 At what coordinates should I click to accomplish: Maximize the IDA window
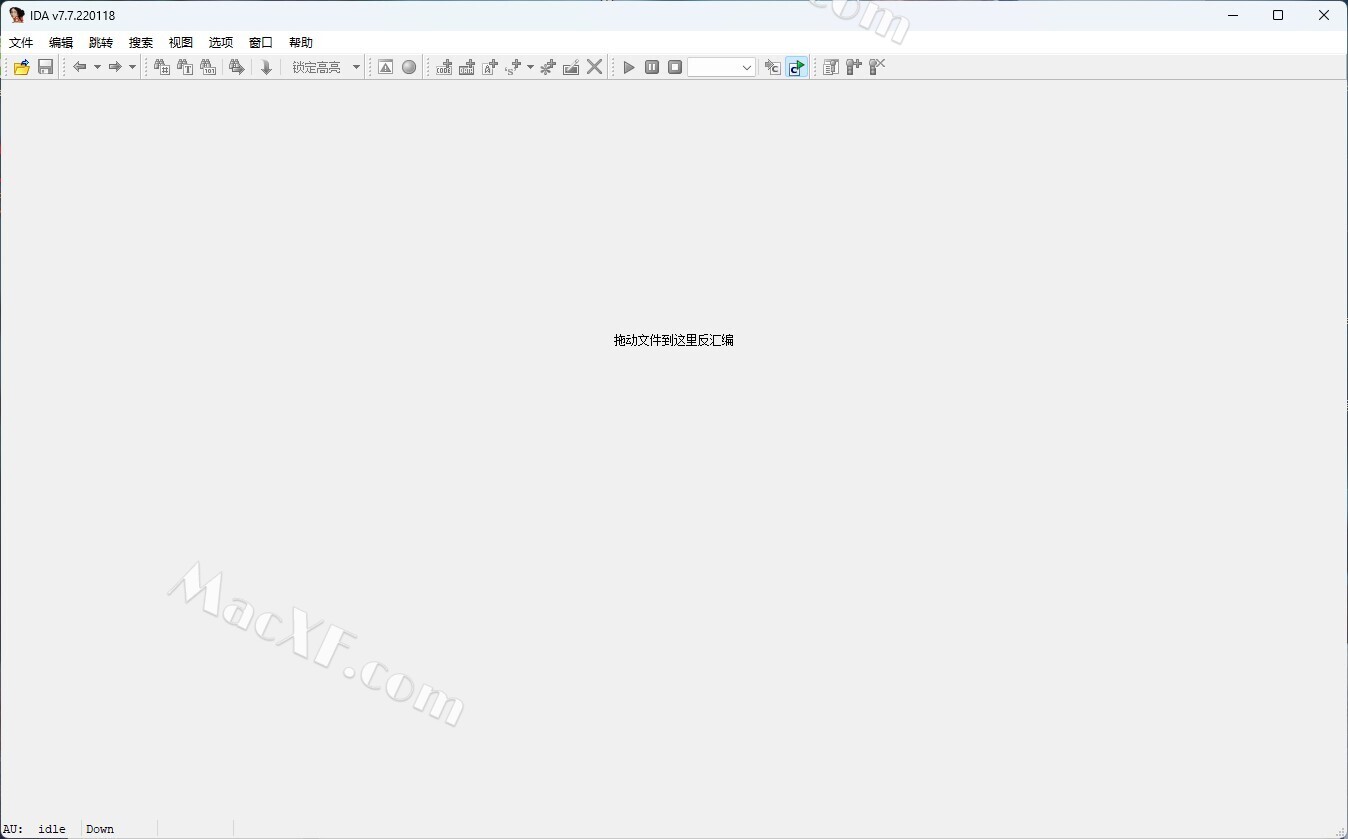coord(1278,15)
